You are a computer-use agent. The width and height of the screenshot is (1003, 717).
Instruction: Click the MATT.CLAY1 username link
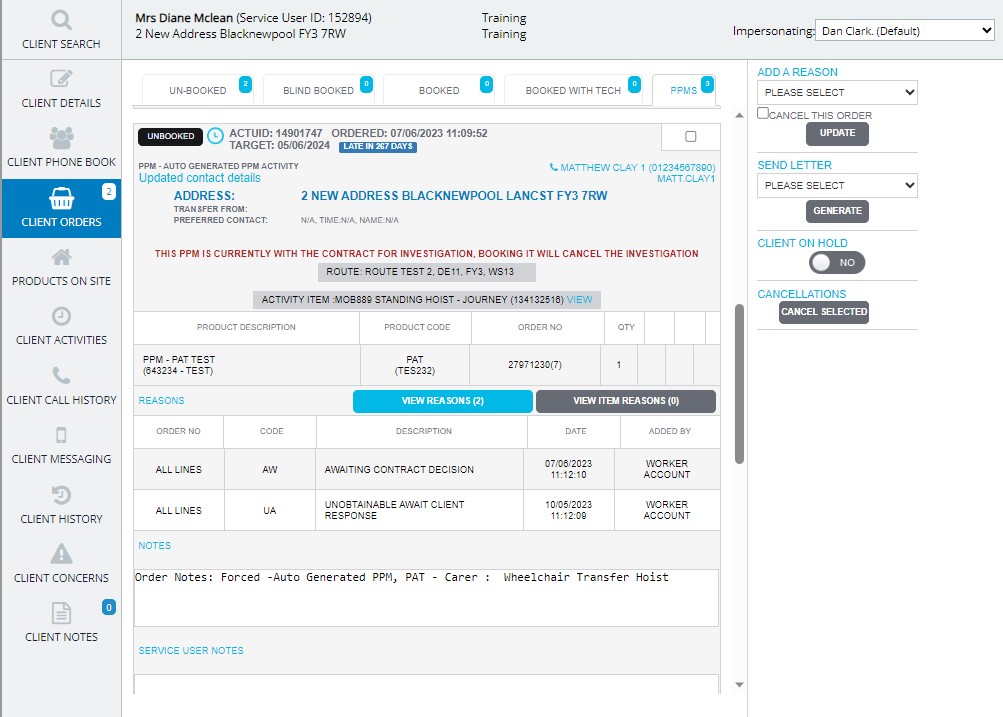[686, 178]
